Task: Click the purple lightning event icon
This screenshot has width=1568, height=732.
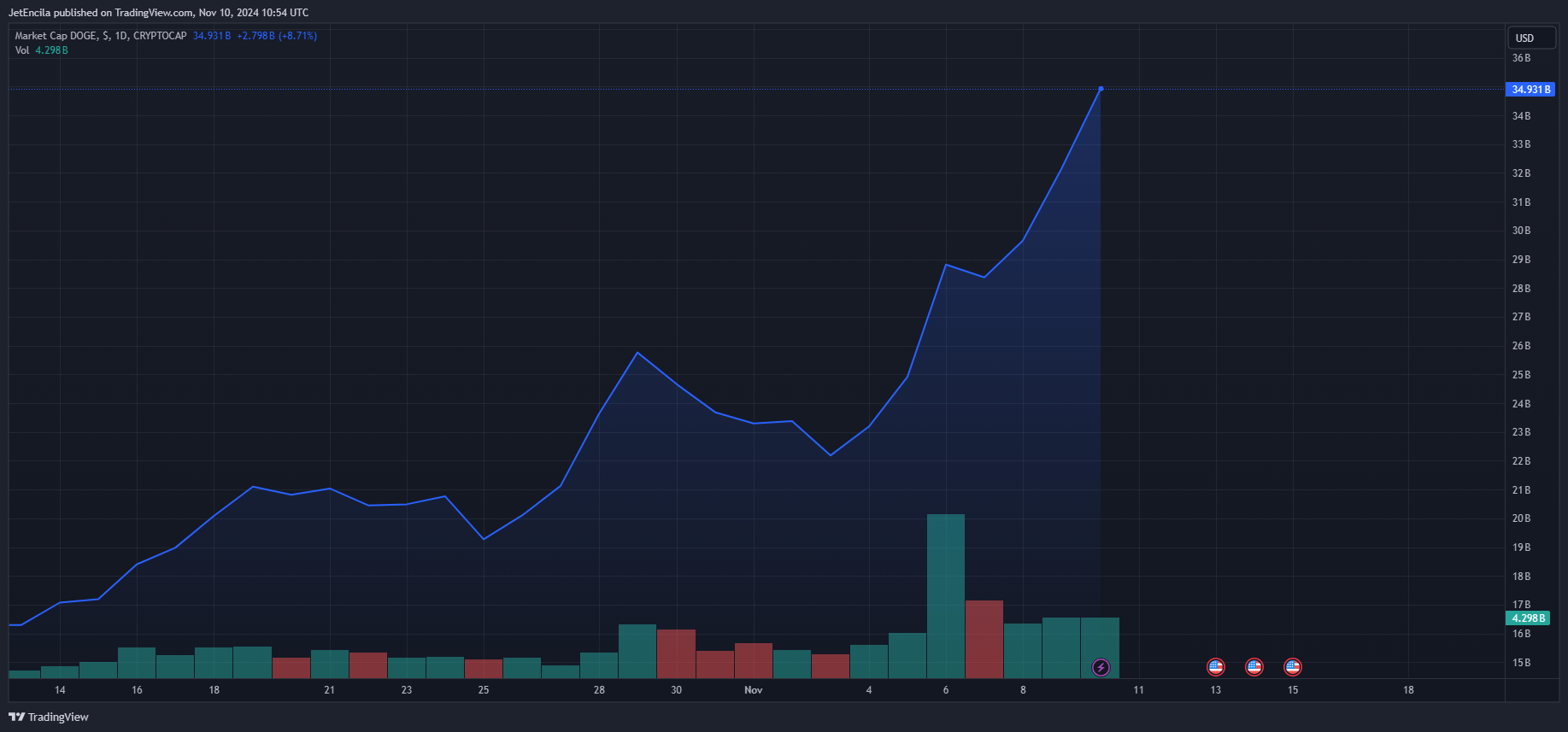Action: point(1101,667)
